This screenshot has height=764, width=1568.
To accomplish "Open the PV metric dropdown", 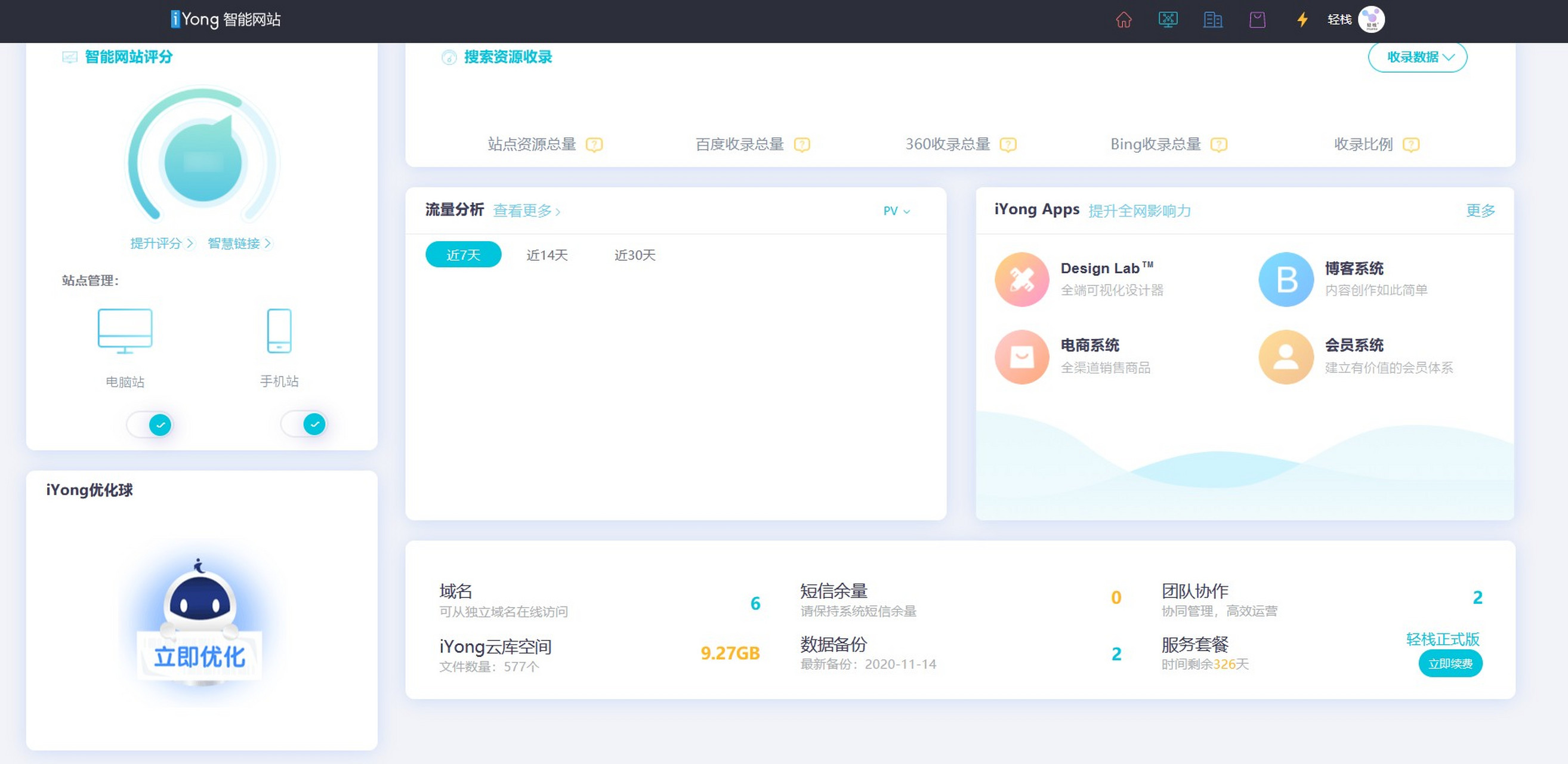I will pyautogui.click(x=897, y=211).
